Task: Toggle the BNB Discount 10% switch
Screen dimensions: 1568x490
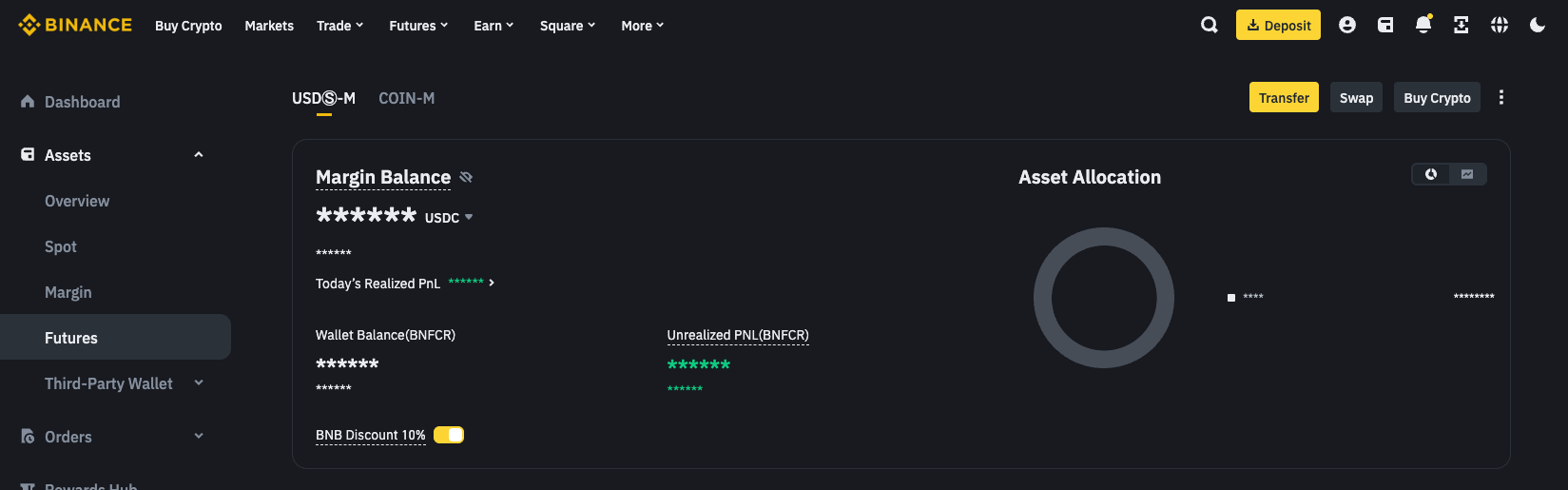Action: point(449,435)
